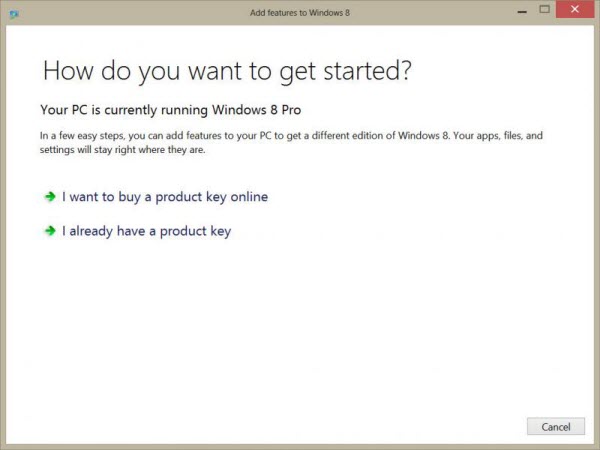Image resolution: width=600 pixels, height=450 pixels.
Task: Click the app icon in title bar
Action: pyautogui.click(x=14, y=15)
